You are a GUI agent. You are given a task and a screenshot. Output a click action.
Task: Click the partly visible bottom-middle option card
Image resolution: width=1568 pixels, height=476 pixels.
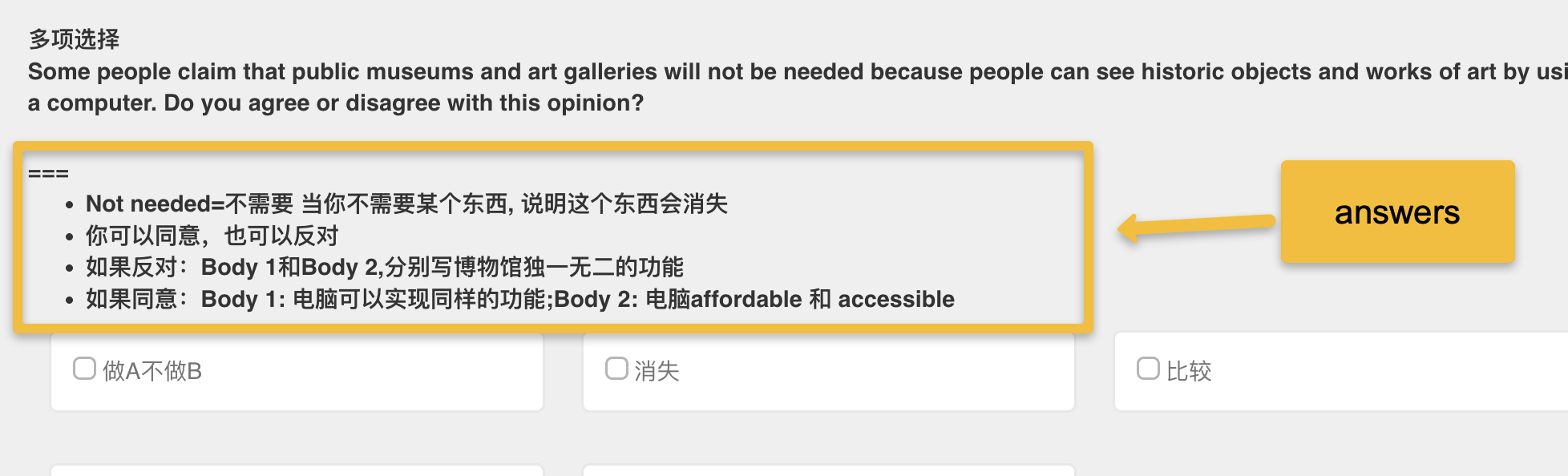(x=828, y=470)
